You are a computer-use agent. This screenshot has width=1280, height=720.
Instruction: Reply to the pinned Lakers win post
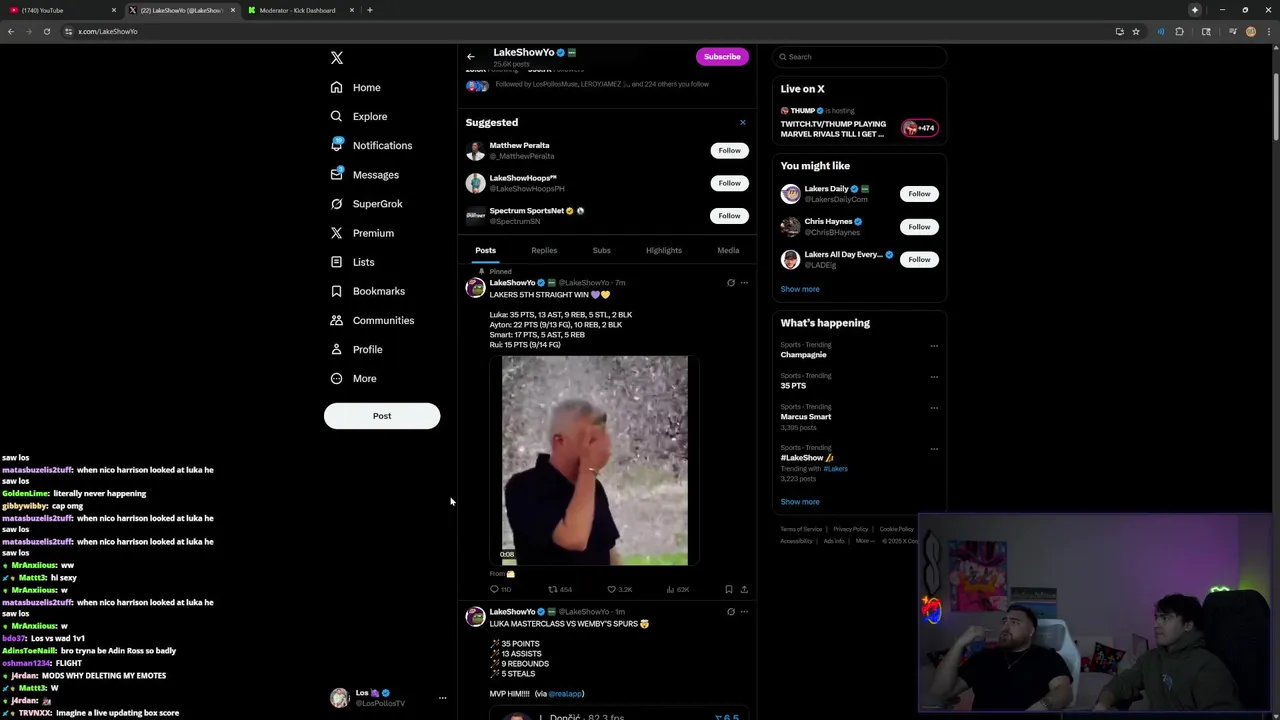pos(499,589)
